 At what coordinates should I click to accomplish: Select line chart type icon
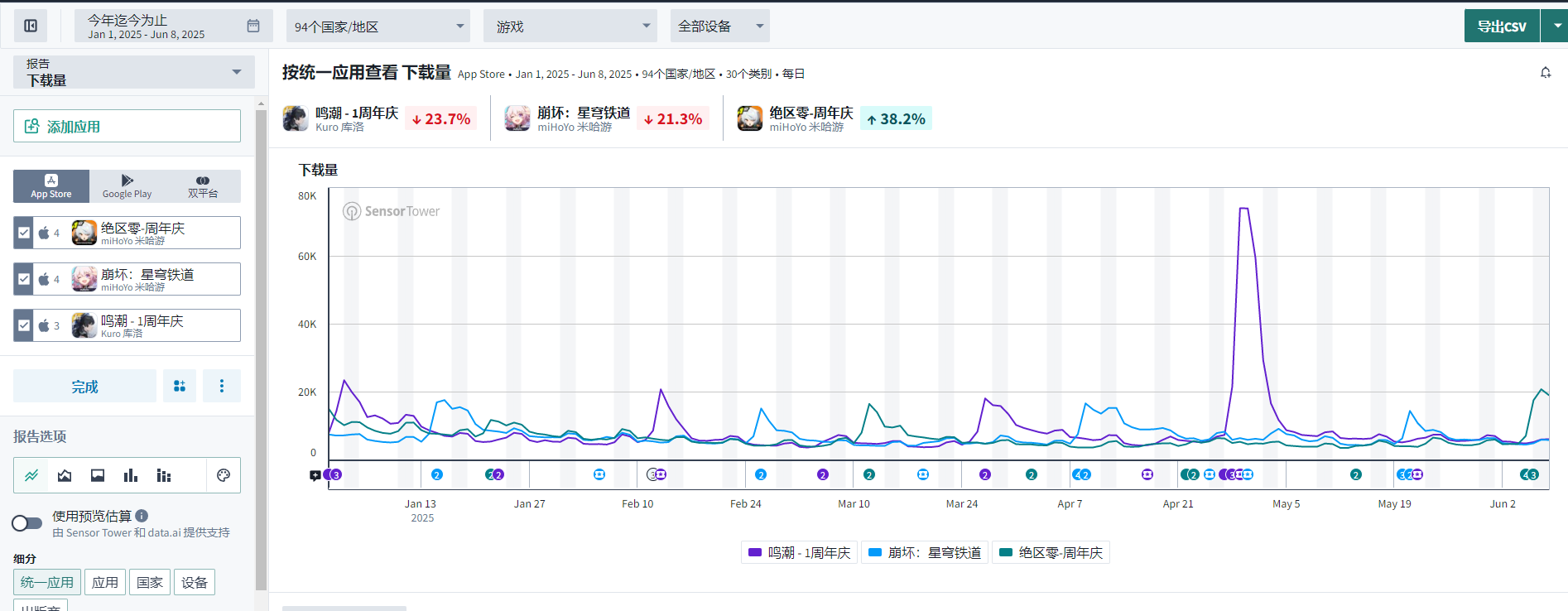(31, 475)
